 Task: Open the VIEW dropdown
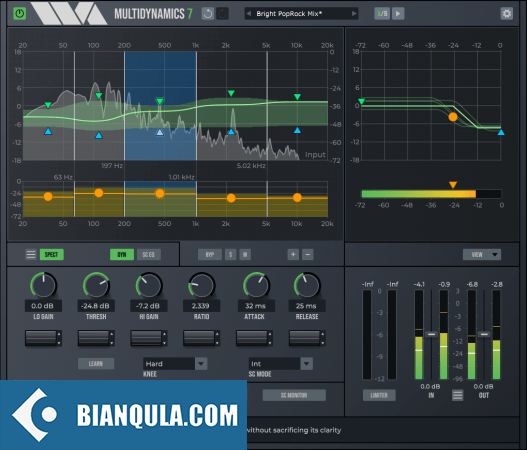click(482, 254)
